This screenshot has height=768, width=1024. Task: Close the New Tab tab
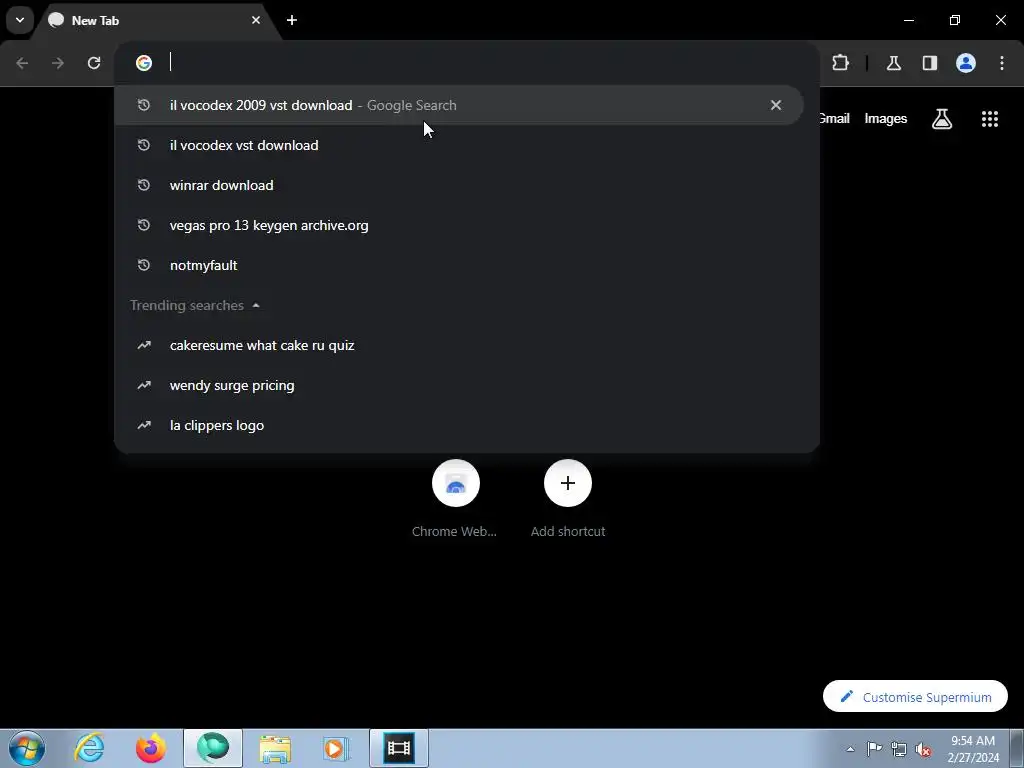tap(256, 20)
